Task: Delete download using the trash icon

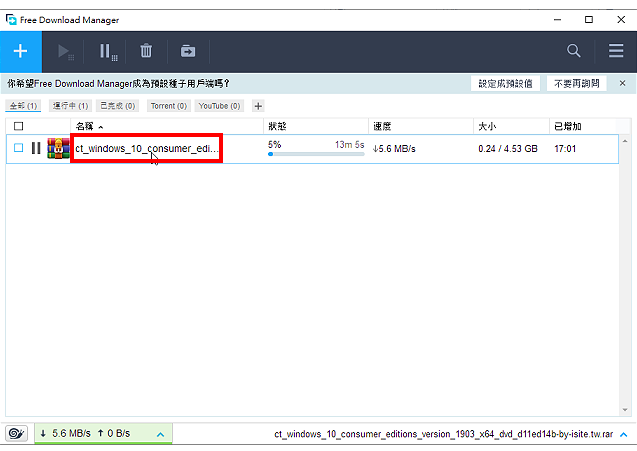Action: 146,51
